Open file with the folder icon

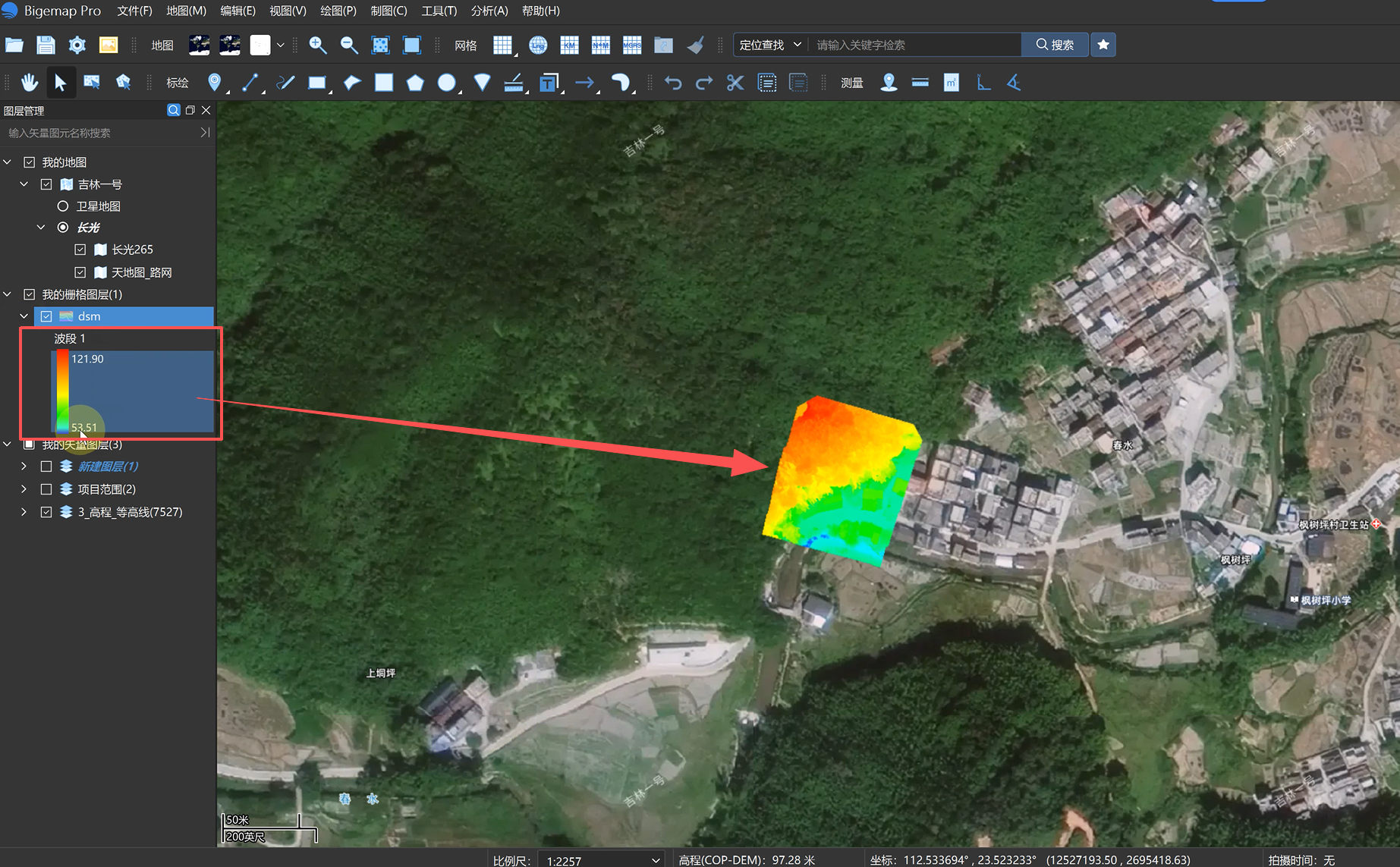point(14,45)
